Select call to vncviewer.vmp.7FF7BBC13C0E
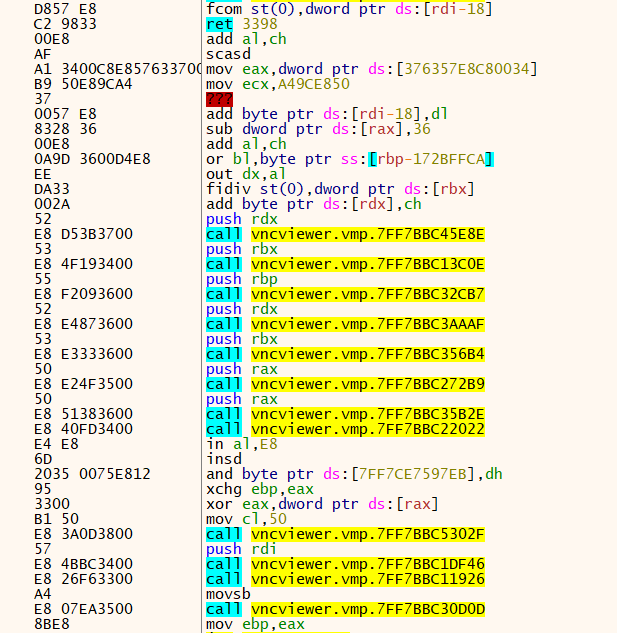This screenshot has height=633, width=617. pos(345,264)
